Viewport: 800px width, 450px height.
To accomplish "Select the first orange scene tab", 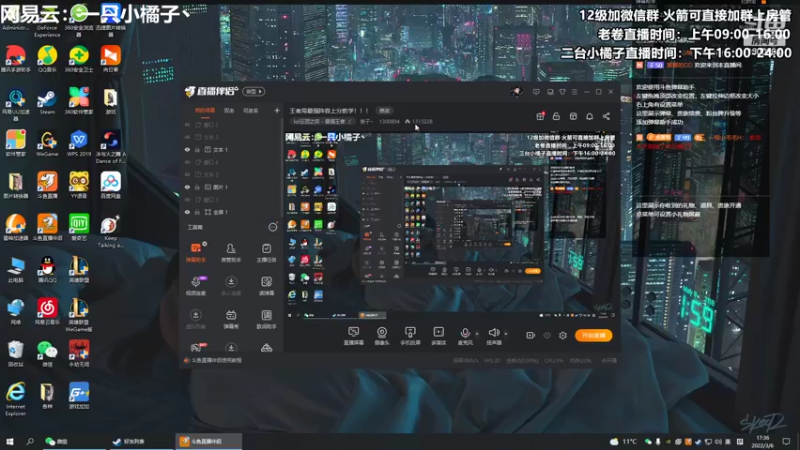I will click(205, 110).
